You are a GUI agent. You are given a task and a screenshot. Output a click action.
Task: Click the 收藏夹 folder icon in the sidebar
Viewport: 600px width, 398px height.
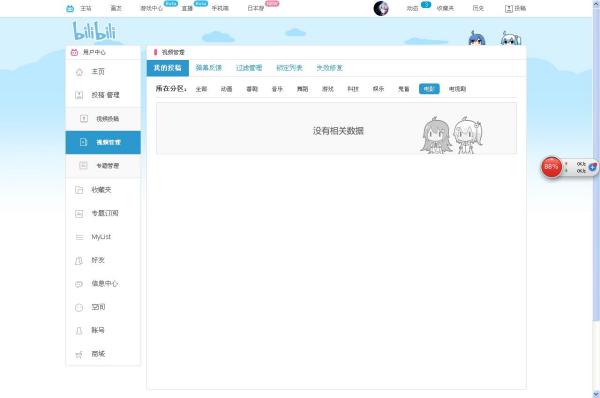(x=79, y=190)
